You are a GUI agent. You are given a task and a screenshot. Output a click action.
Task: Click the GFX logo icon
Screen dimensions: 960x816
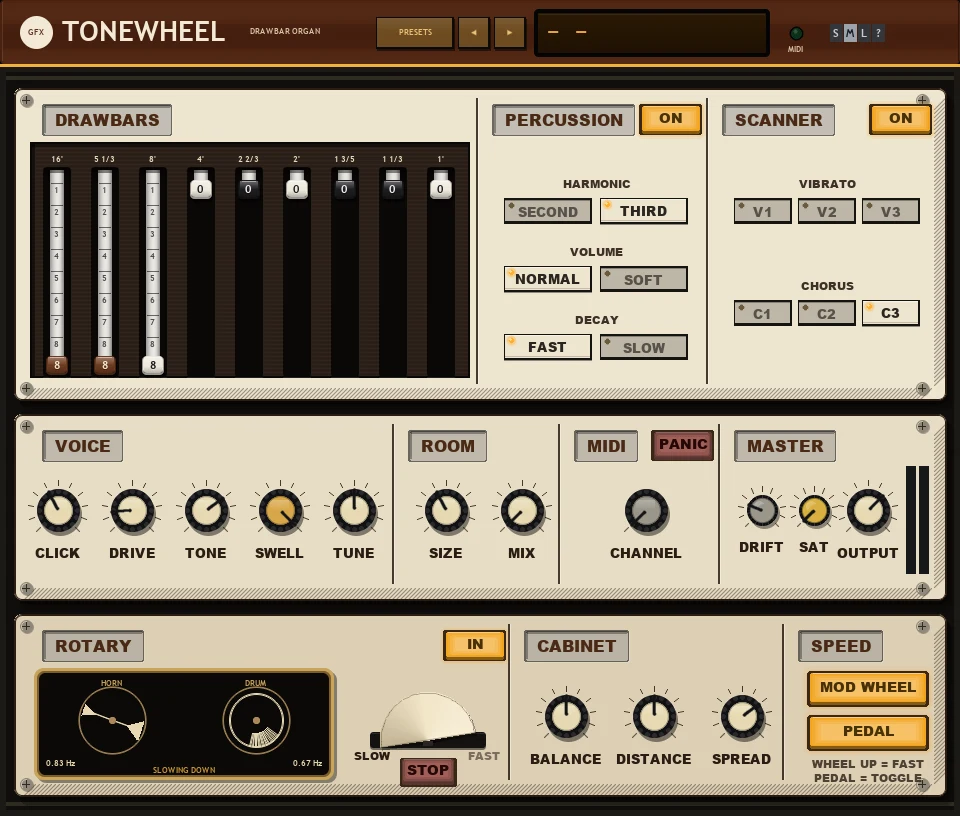coord(36,32)
